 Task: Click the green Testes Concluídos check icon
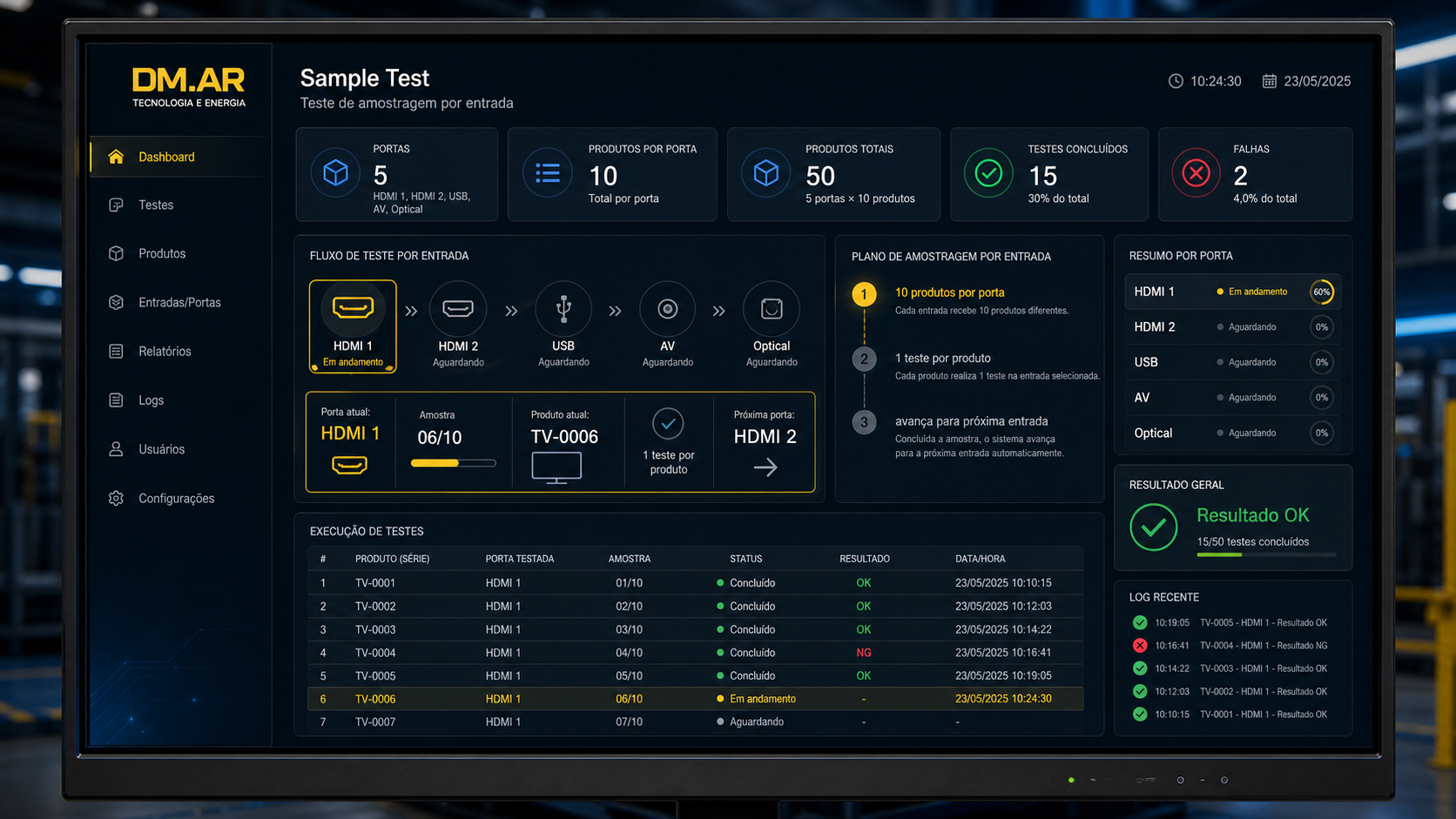988,173
